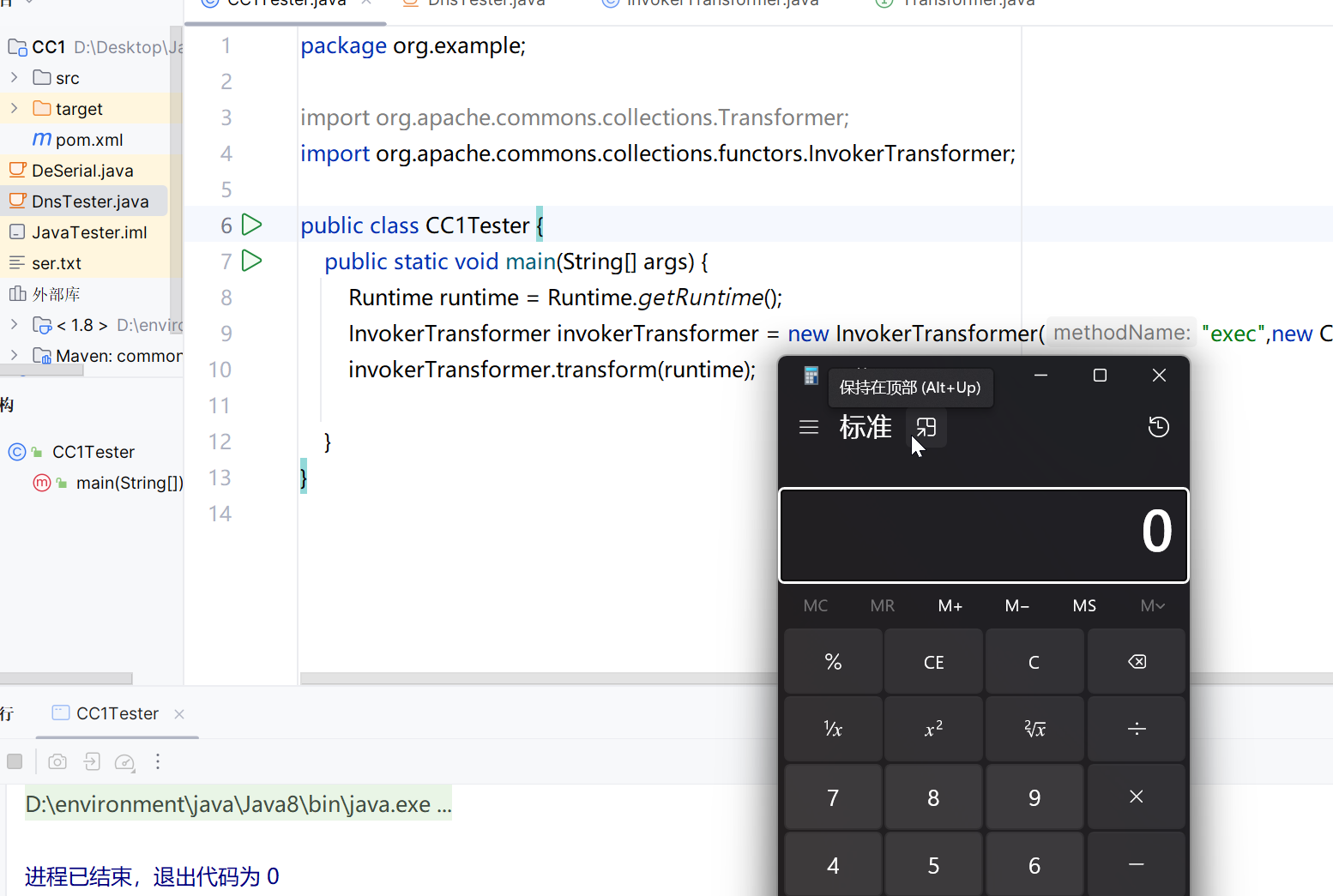Expand the target folder node
Image resolution: width=1333 pixels, height=896 pixels.
pos(14,109)
